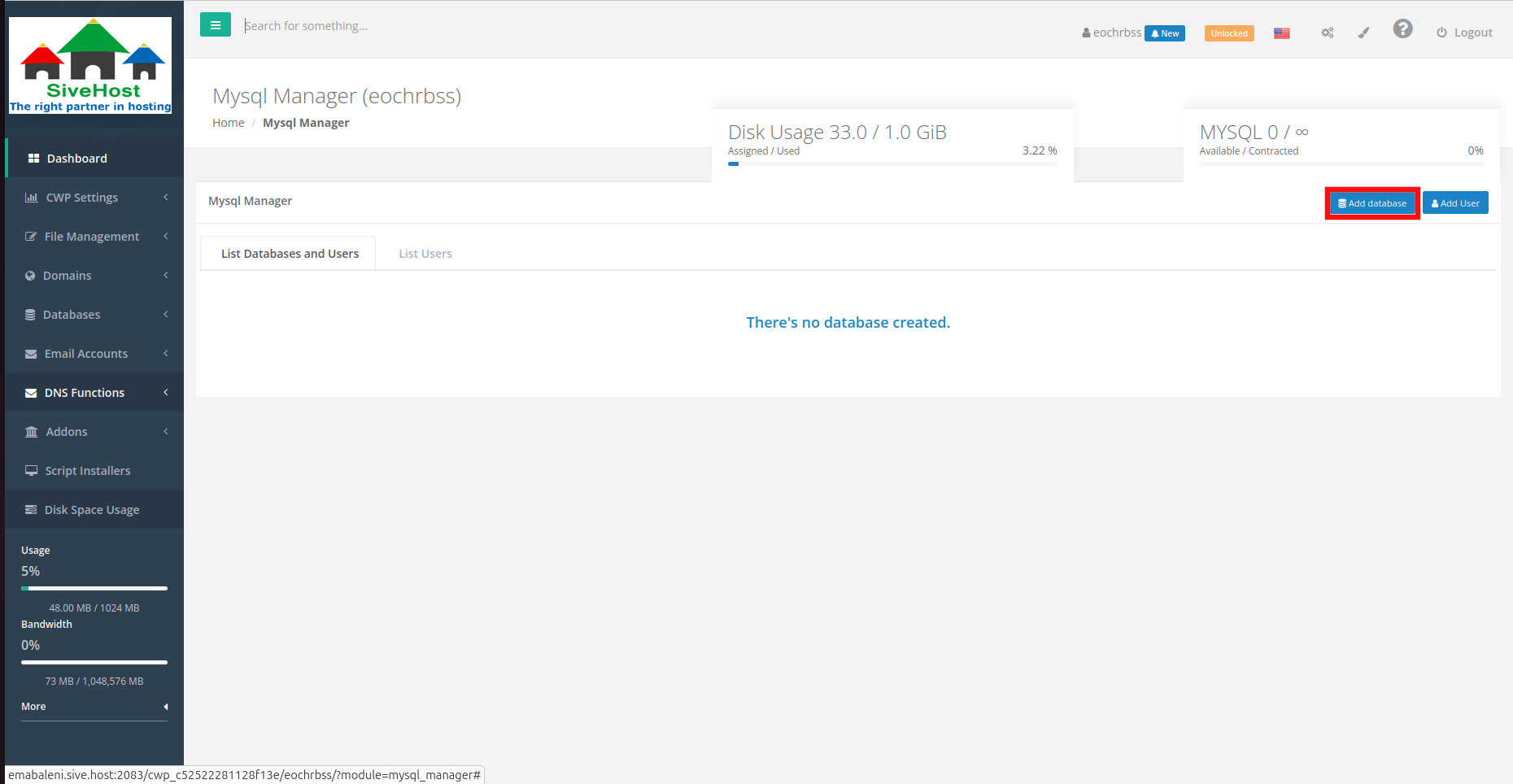This screenshot has width=1513, height=784.
Task: Click the '3.22 %' disk usage value
Action: click(1040, 150)
